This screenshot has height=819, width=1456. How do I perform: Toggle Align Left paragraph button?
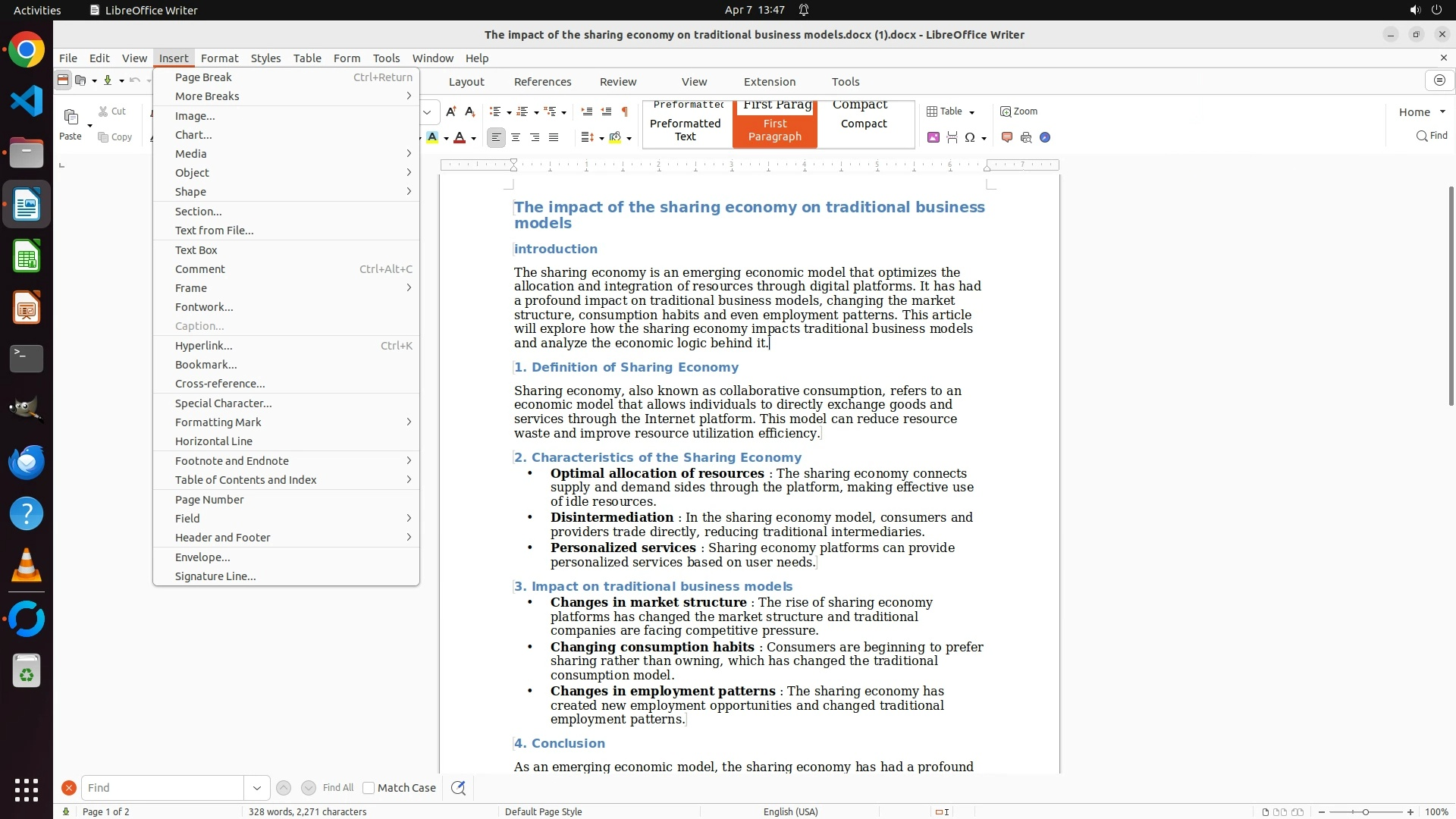point(496,137)
